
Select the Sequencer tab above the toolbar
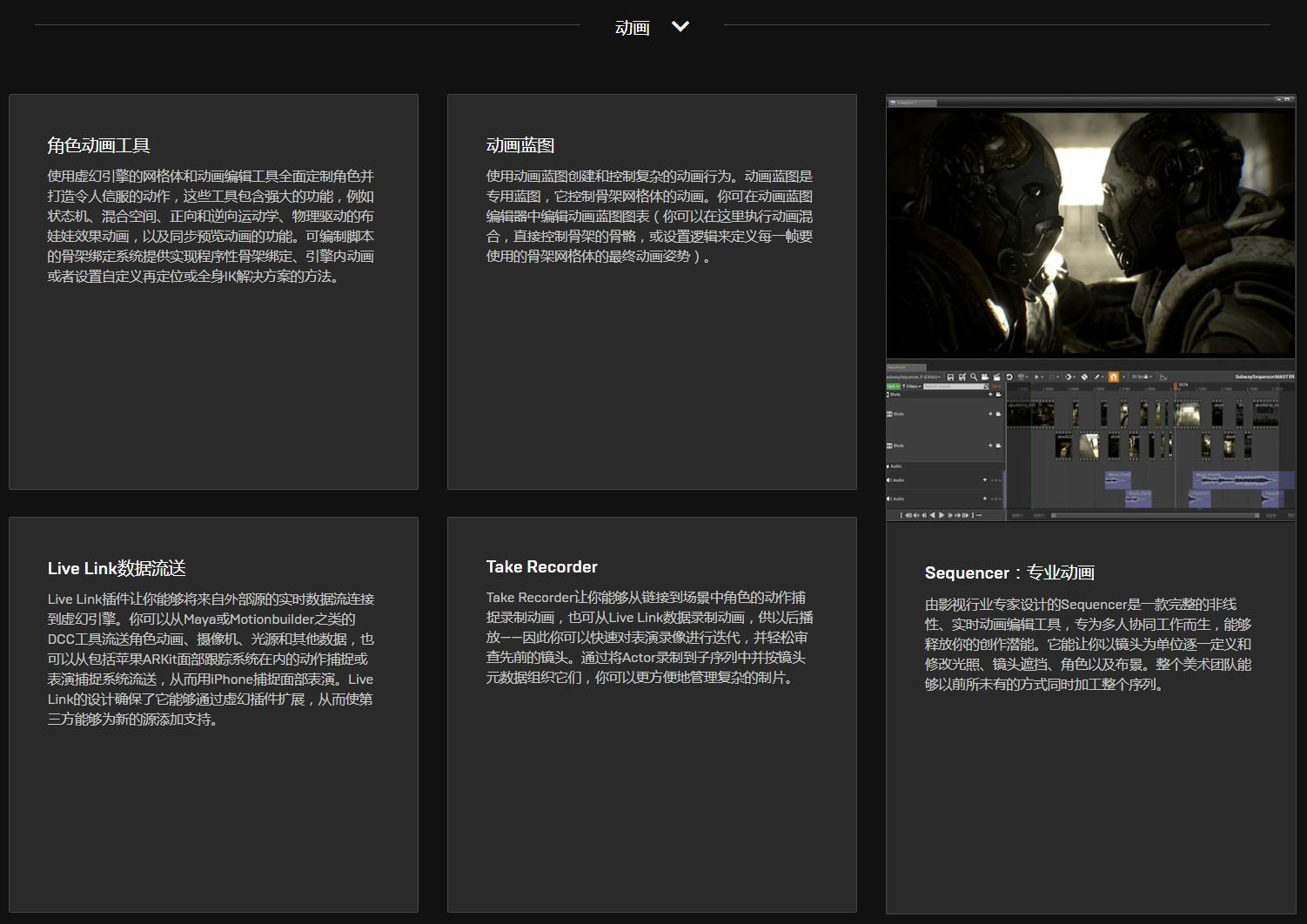click(x=905, y=367)
